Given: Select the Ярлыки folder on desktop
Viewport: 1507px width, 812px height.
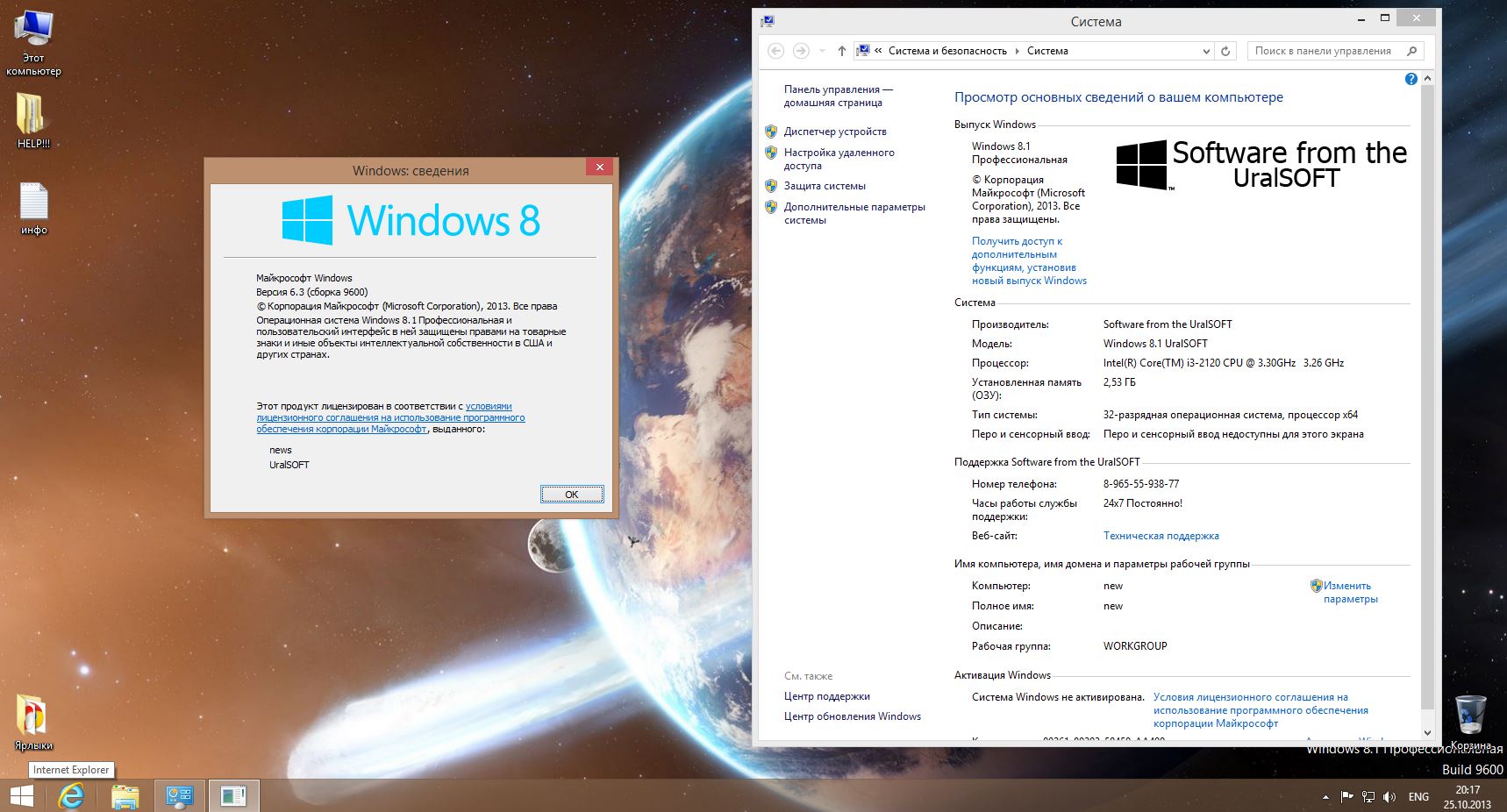Looking at the screenshot, I should [x=33, y=723].
